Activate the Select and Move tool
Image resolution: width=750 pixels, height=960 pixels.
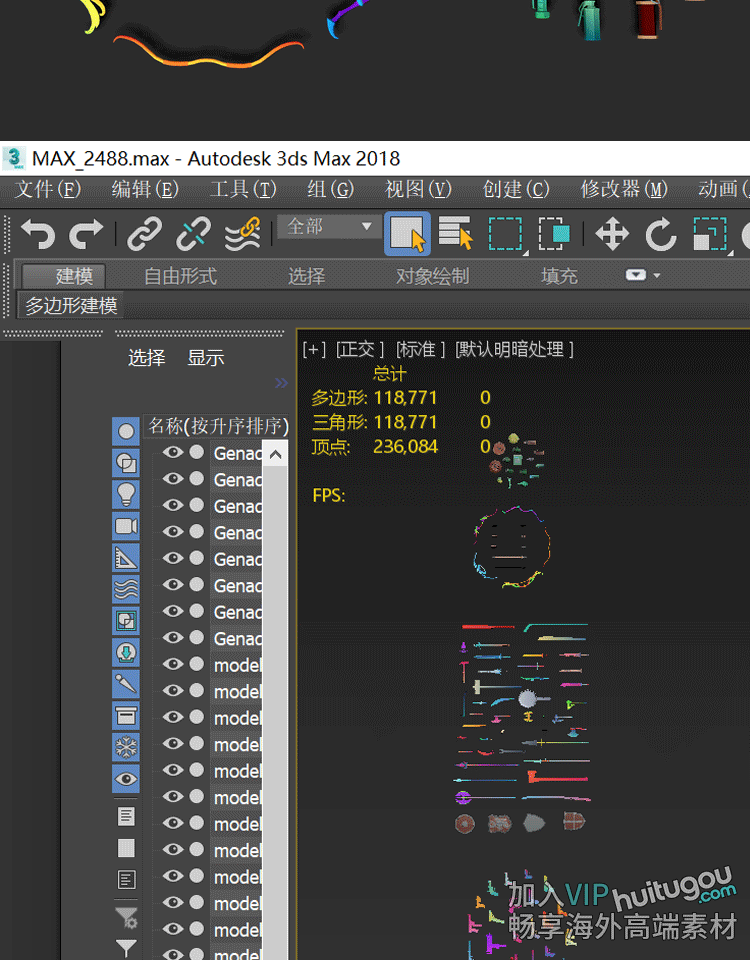pos(612,234)
